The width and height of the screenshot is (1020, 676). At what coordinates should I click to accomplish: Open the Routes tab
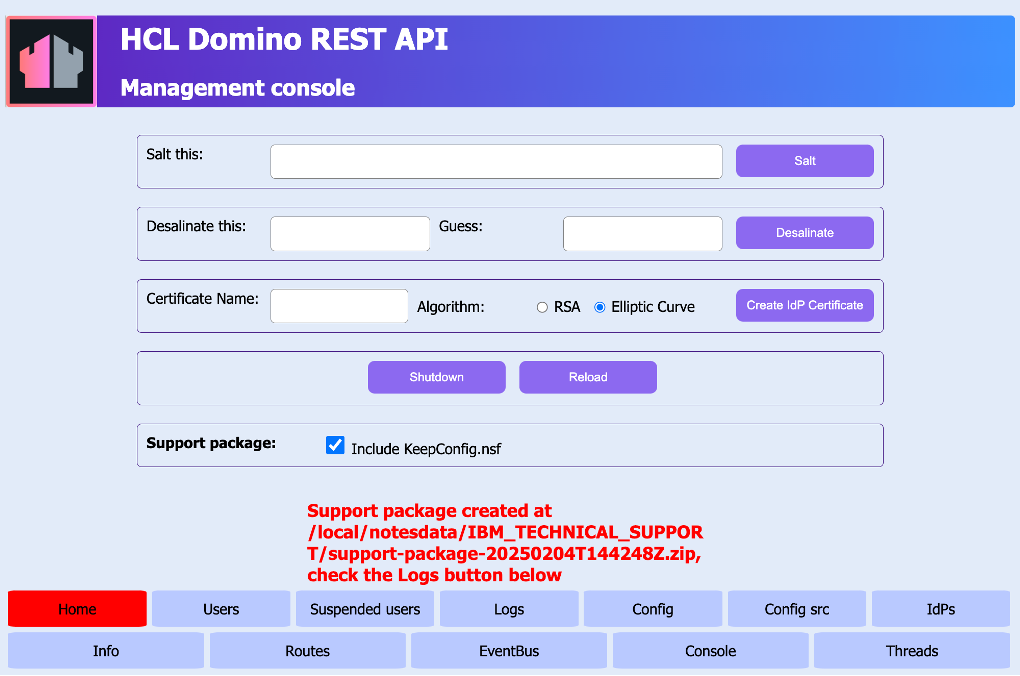[308, 651]
